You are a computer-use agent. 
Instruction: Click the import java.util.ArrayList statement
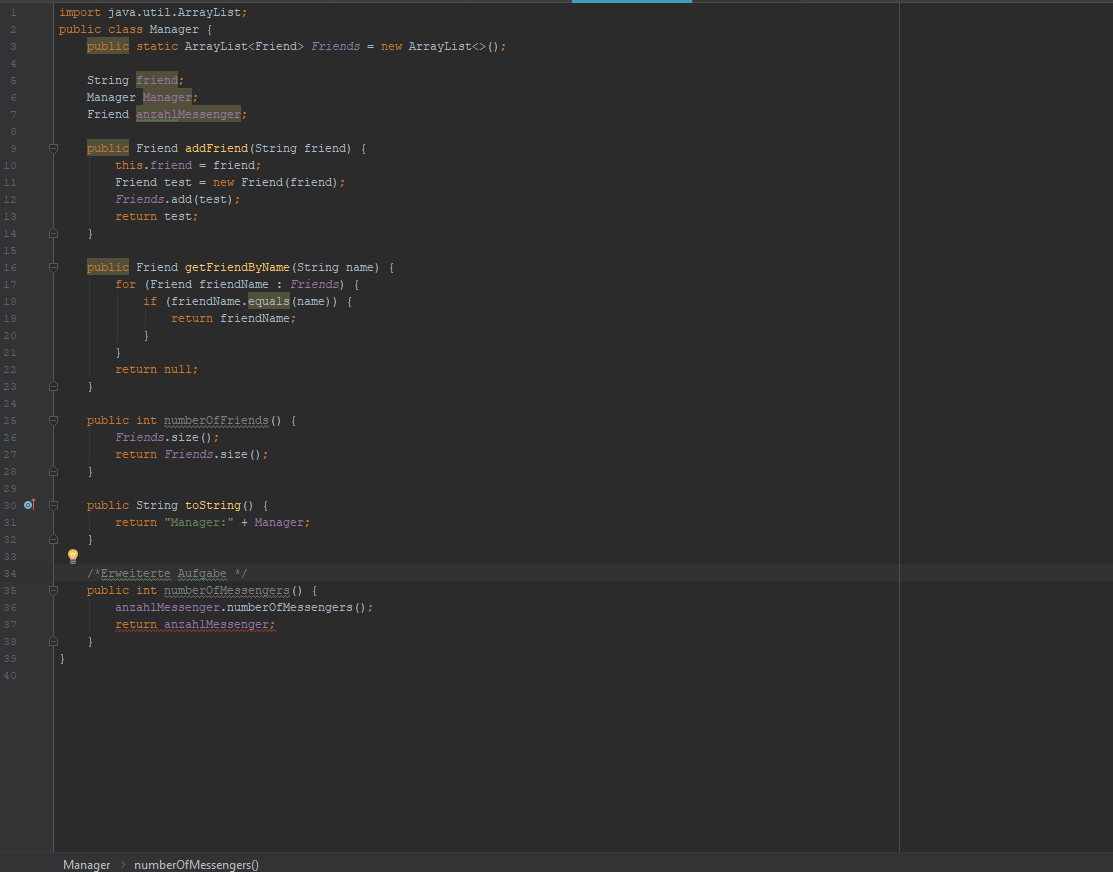click(x=152, y=12)
